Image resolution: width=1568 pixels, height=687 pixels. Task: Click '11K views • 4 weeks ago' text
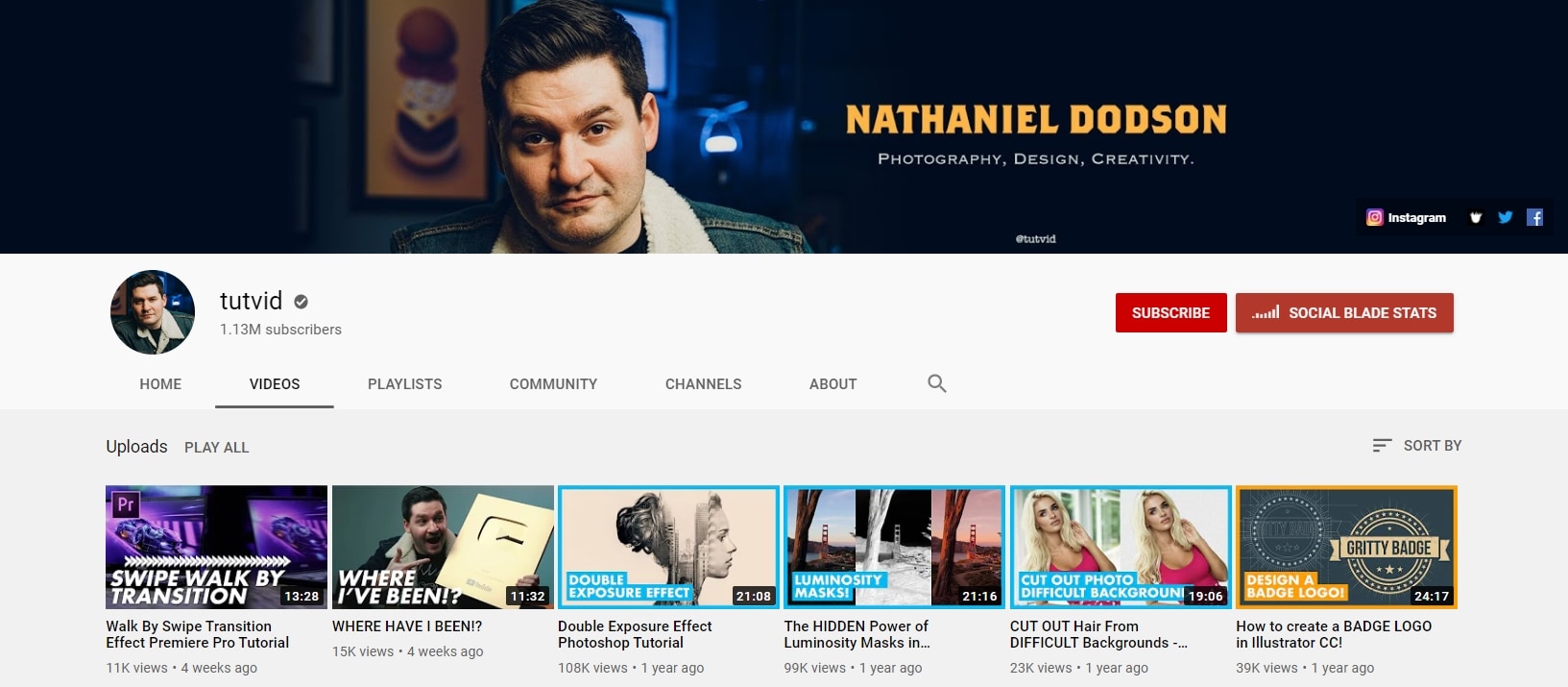click(x=181, y=668)
